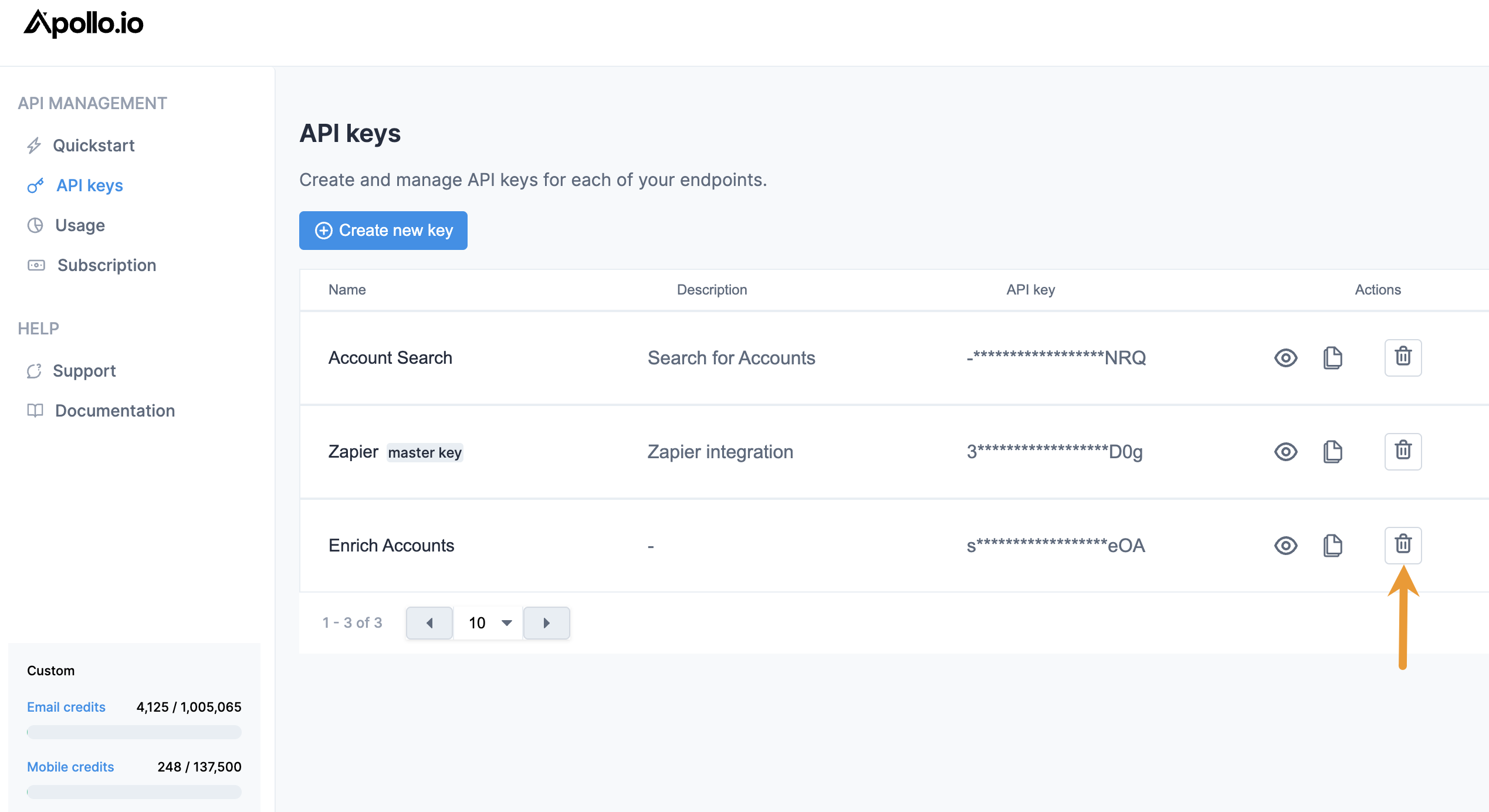Open the rows-per-page dropdown showing 10
Screen dimensions: 1489x812
point(488,623)
